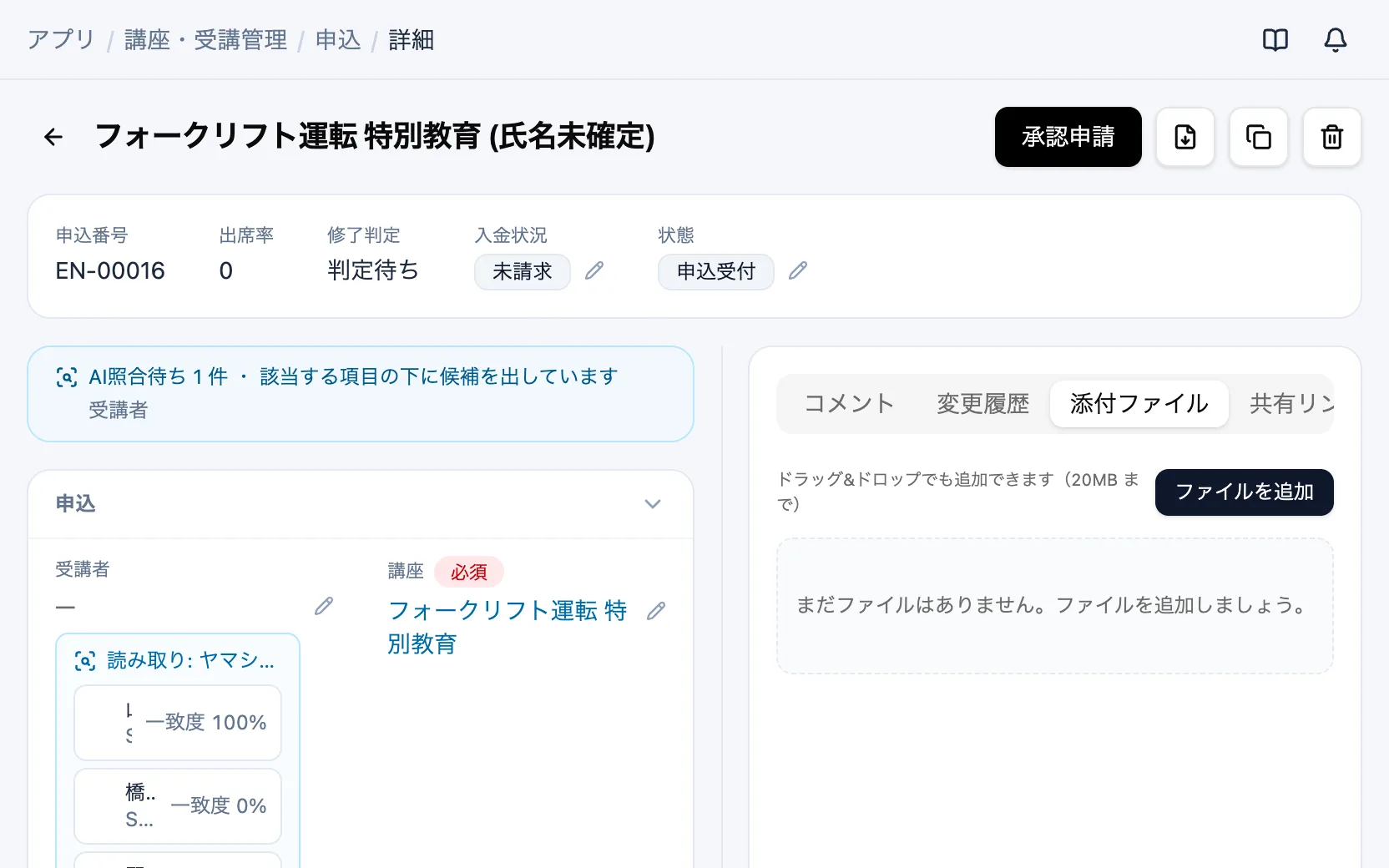Click the 未請求 payment status badge

[523, 272]
